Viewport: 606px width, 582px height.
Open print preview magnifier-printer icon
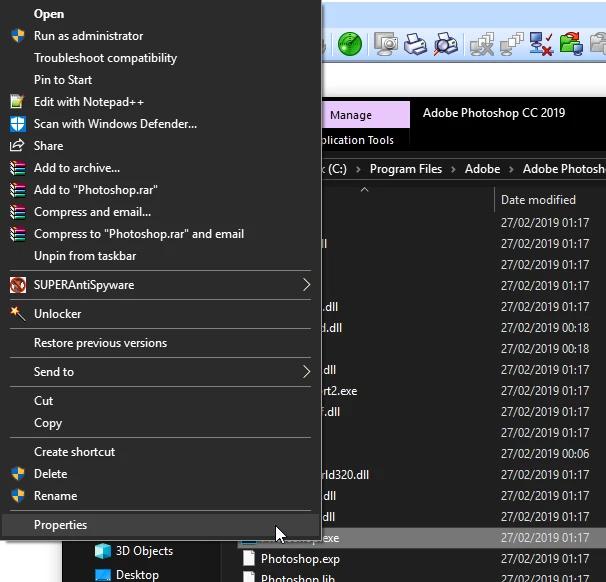click(445, 44)
